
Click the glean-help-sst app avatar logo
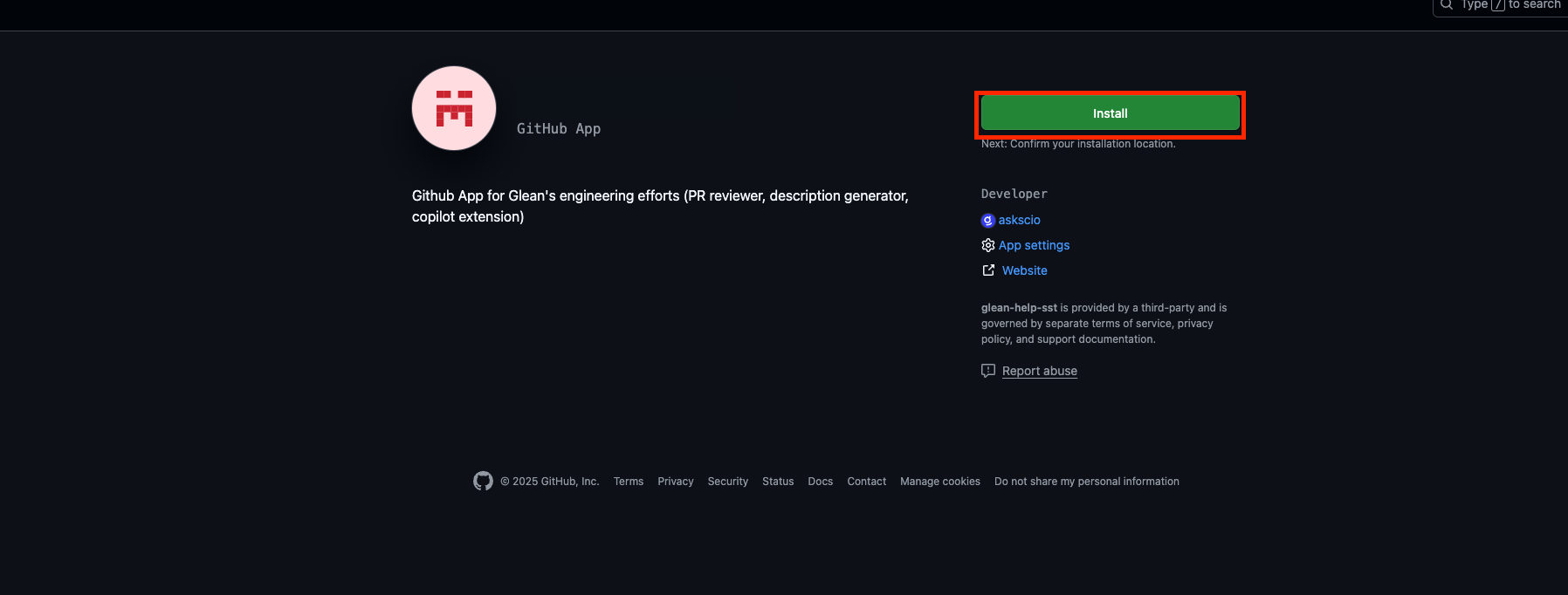point(454,108)
